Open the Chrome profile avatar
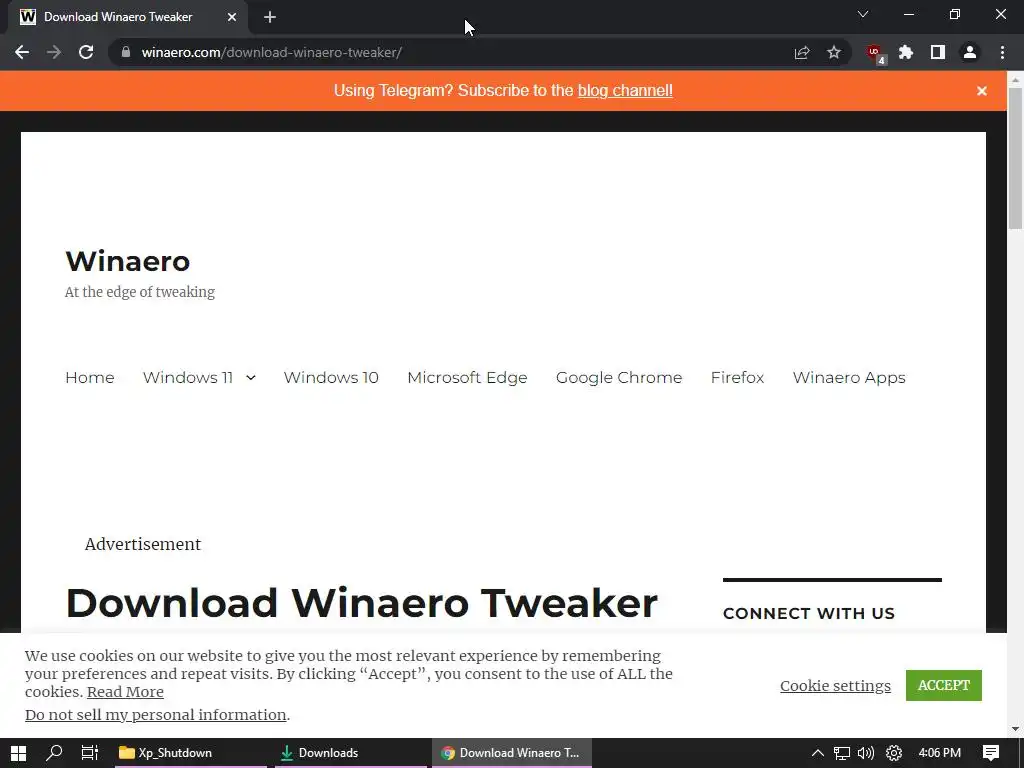Screen dimensions: 1024x768 (x=970, y=52)
